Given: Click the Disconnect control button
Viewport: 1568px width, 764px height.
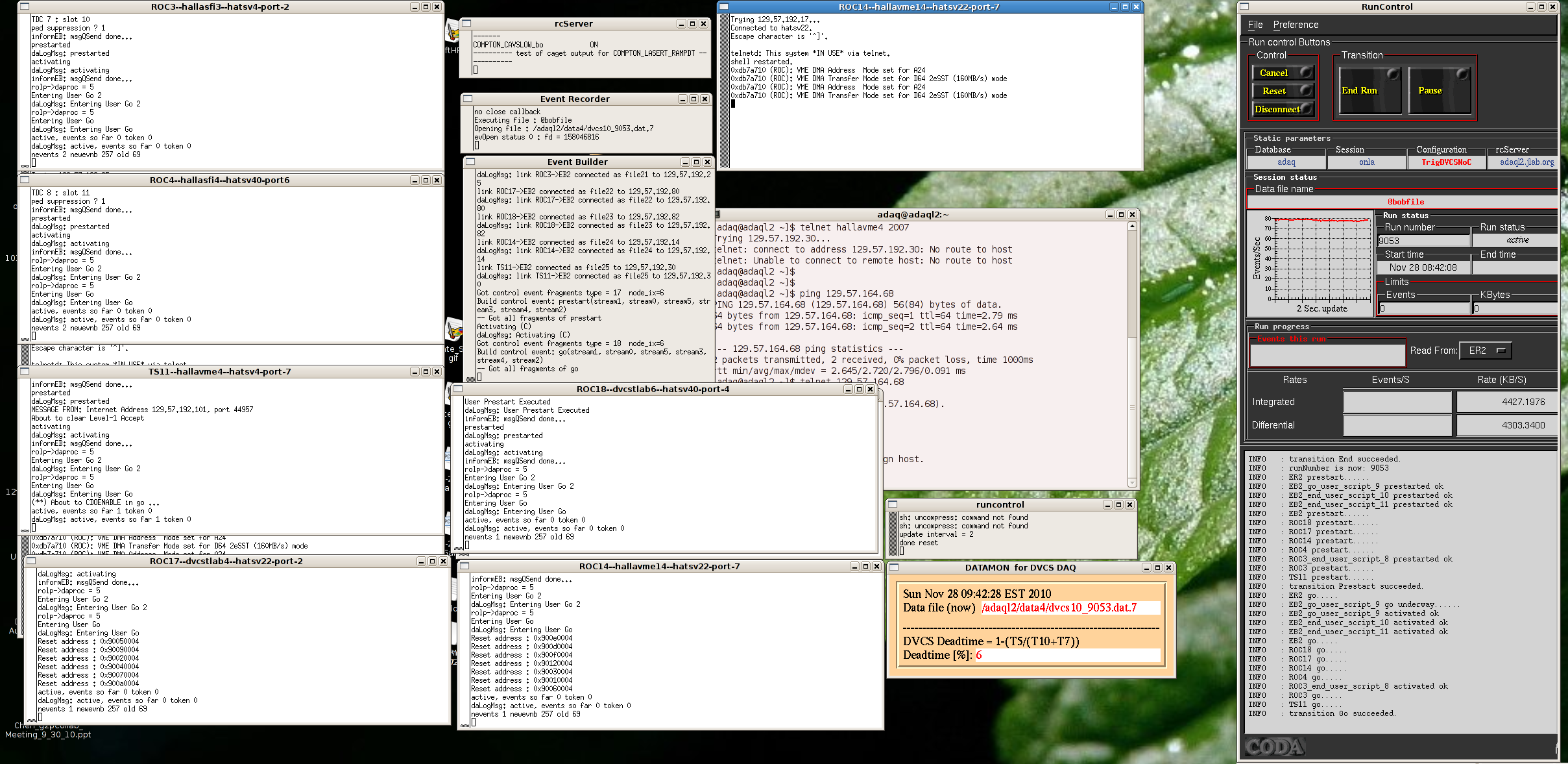Looking at the screenshot, I should coord(1283,109).
